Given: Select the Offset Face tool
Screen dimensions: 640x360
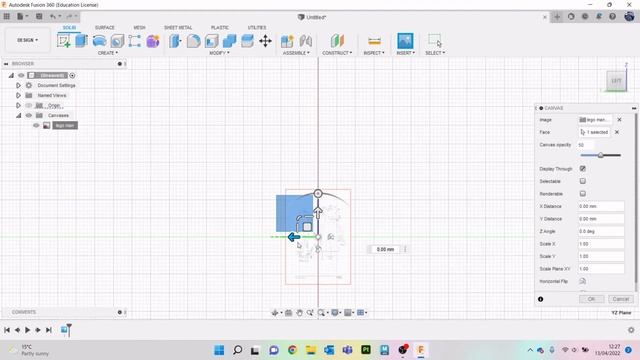Looking at the screenshot, I should pos(247,41).
